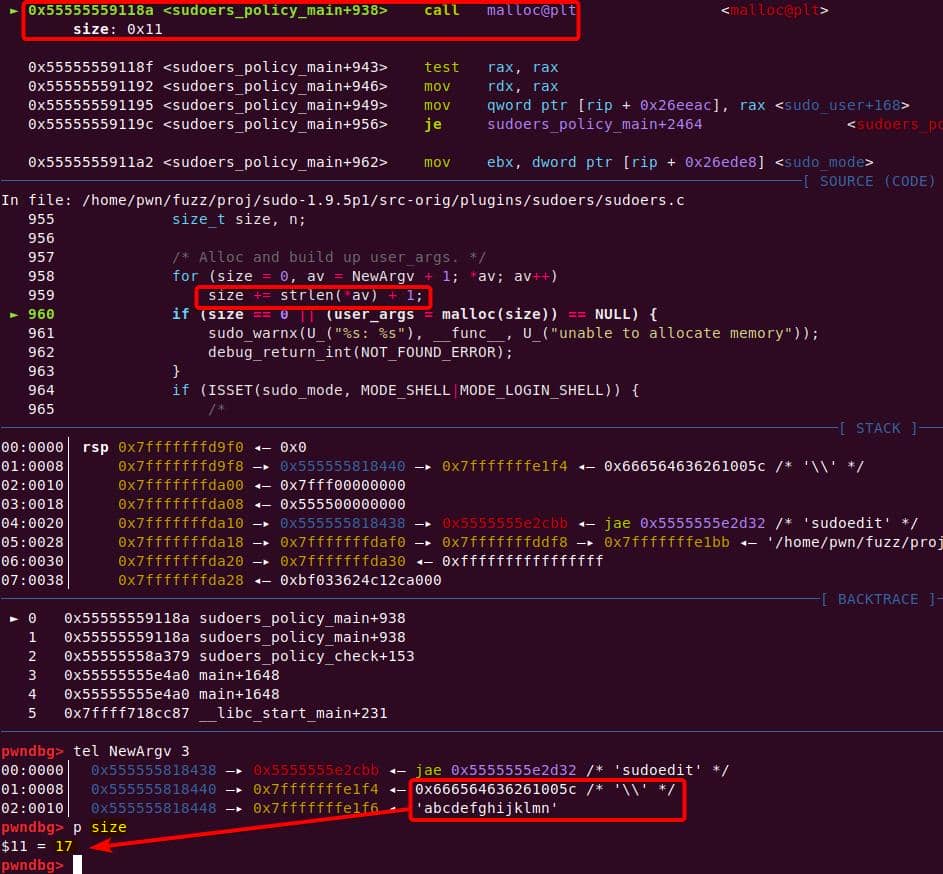The height and width of the screenshot is (874, 943).
Task: Select the '/home/pwn/fuzz/proj' stack string
Action: (854, 542)
